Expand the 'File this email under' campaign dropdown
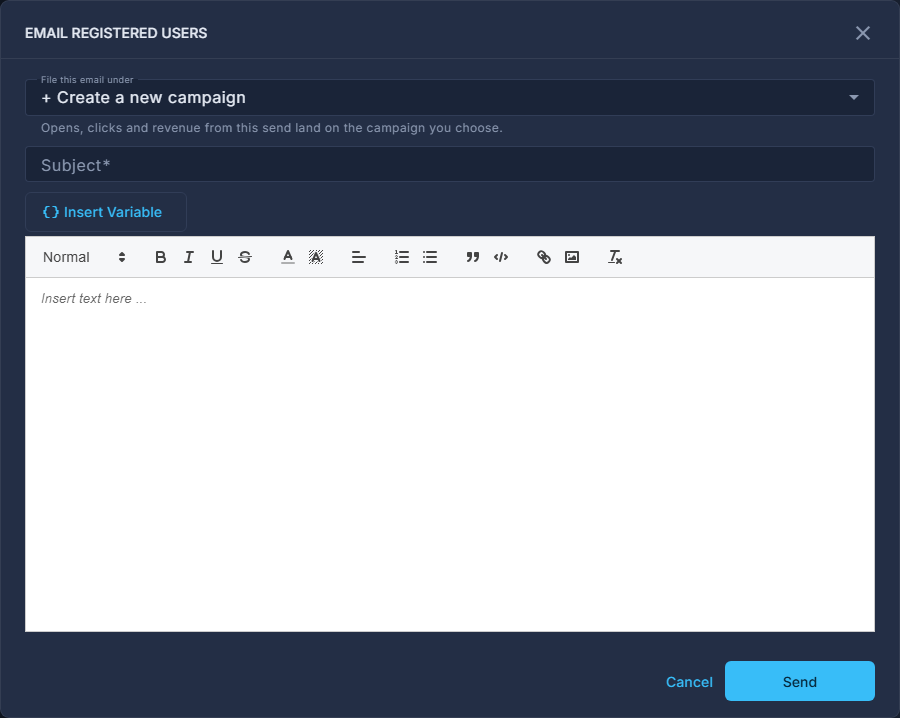The width and height of the screenshot is (900, 718). [450, 98]
